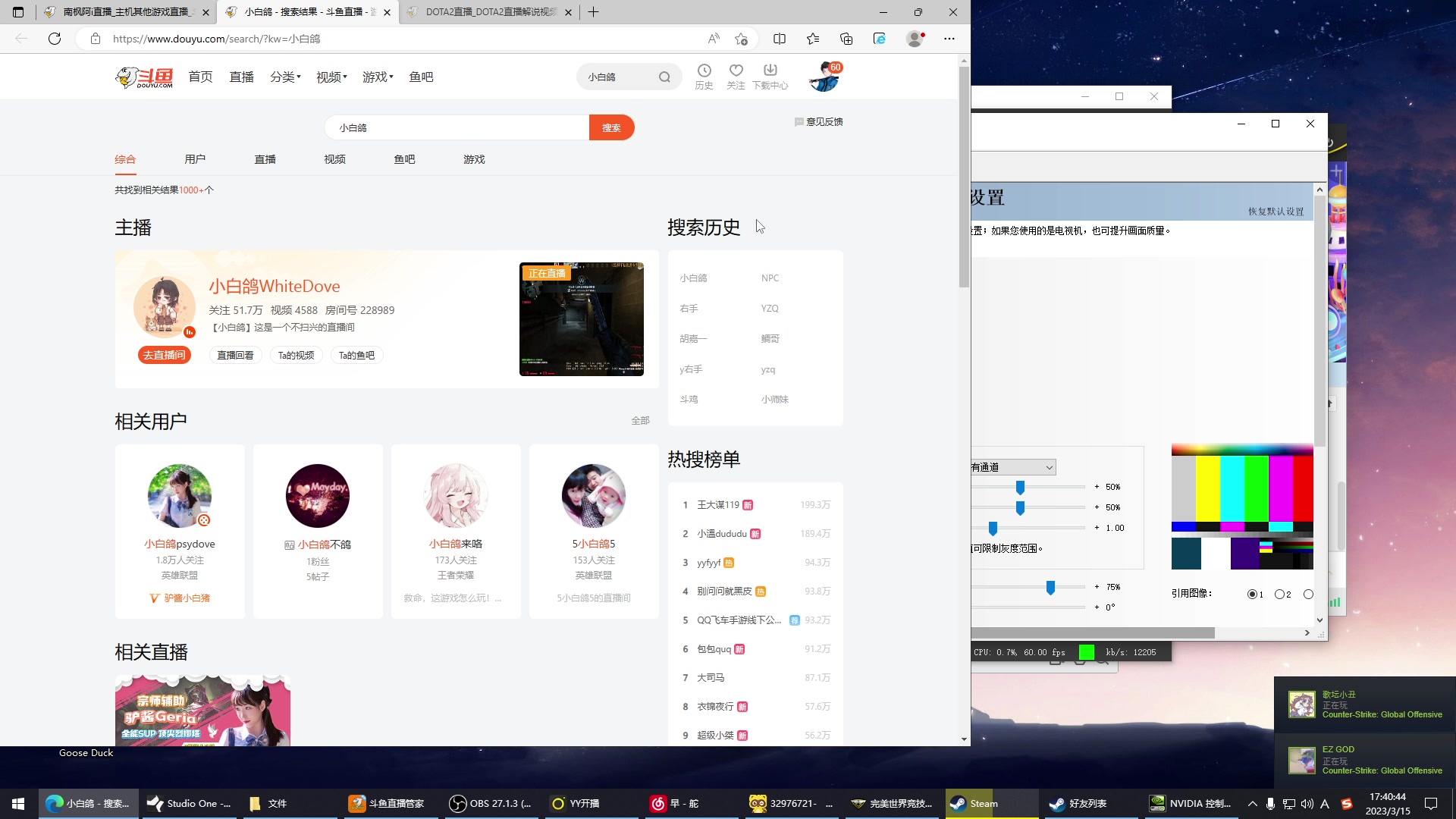Click 恢复默认设置 in NVIDIA panel

[1276, 212]
